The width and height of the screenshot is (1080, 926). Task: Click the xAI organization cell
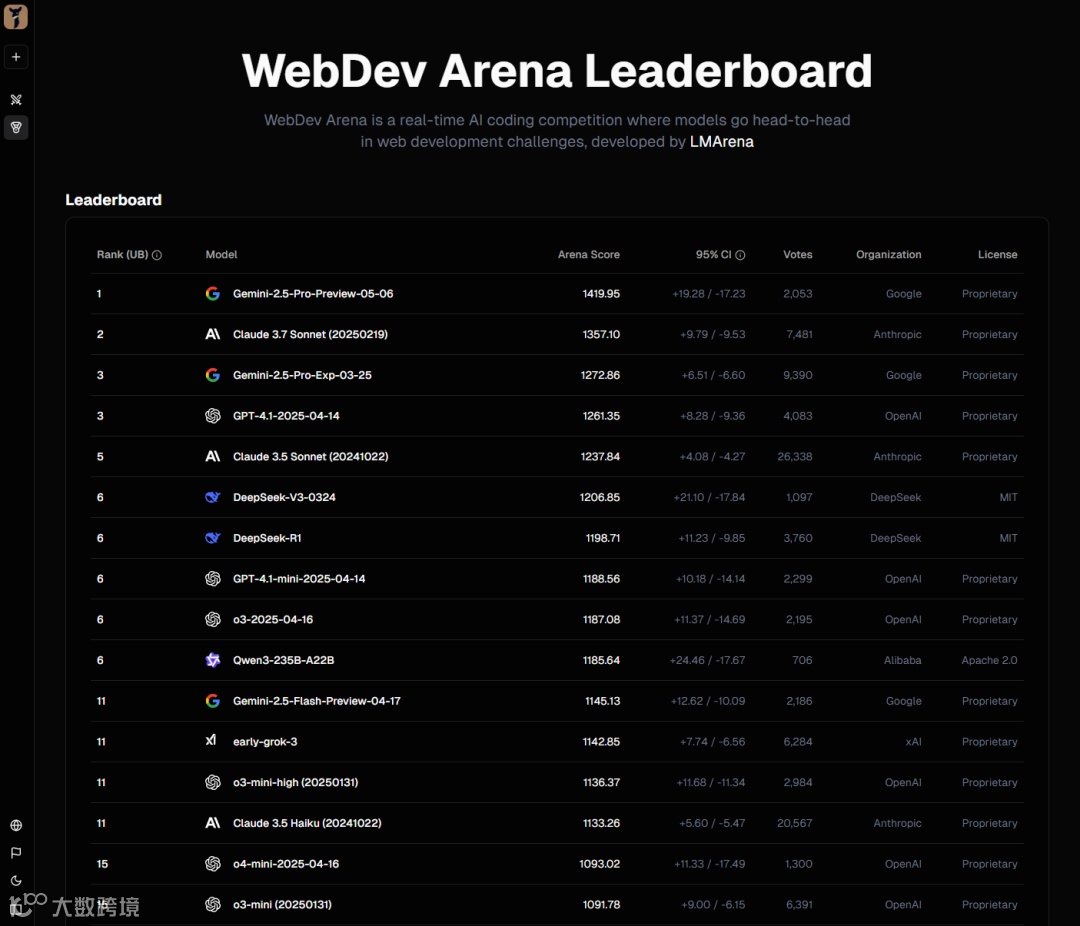[913, 741]
